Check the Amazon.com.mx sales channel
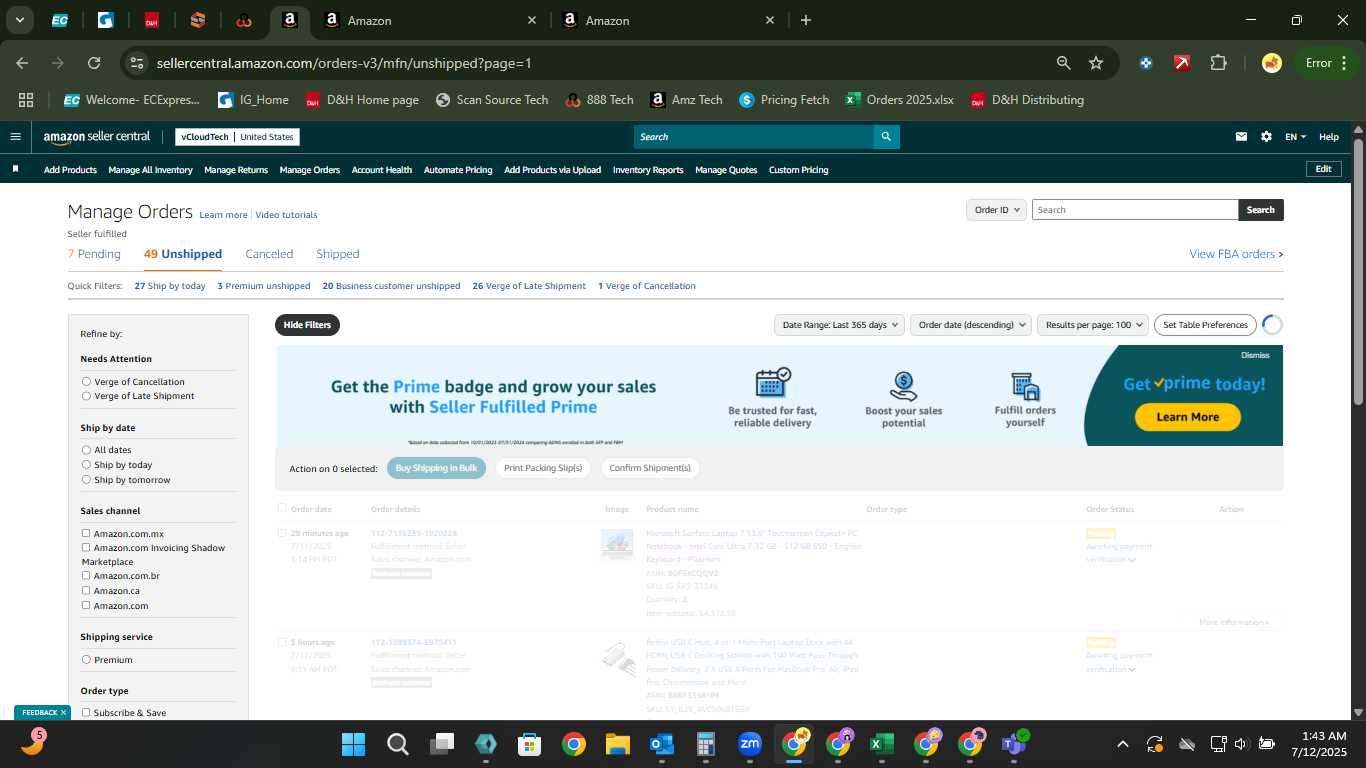 86,533
